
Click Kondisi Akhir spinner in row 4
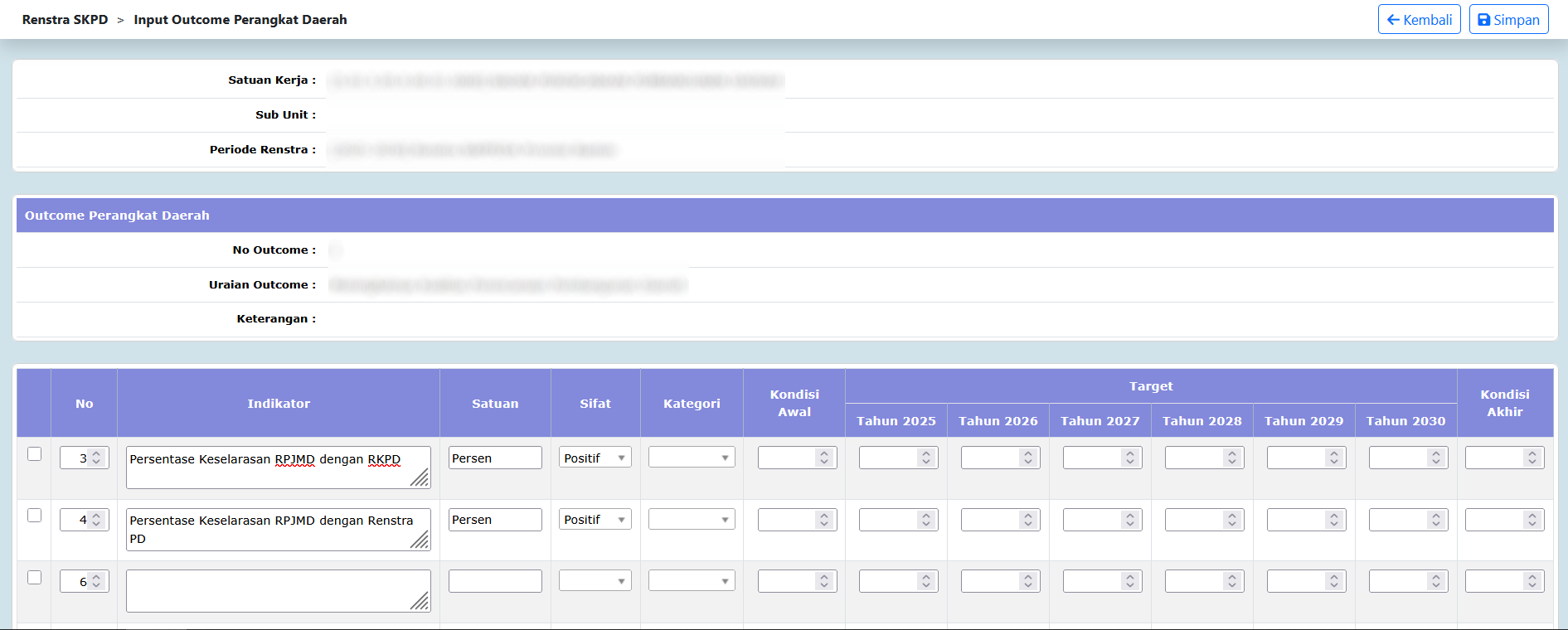click(x=1532, y=520)
